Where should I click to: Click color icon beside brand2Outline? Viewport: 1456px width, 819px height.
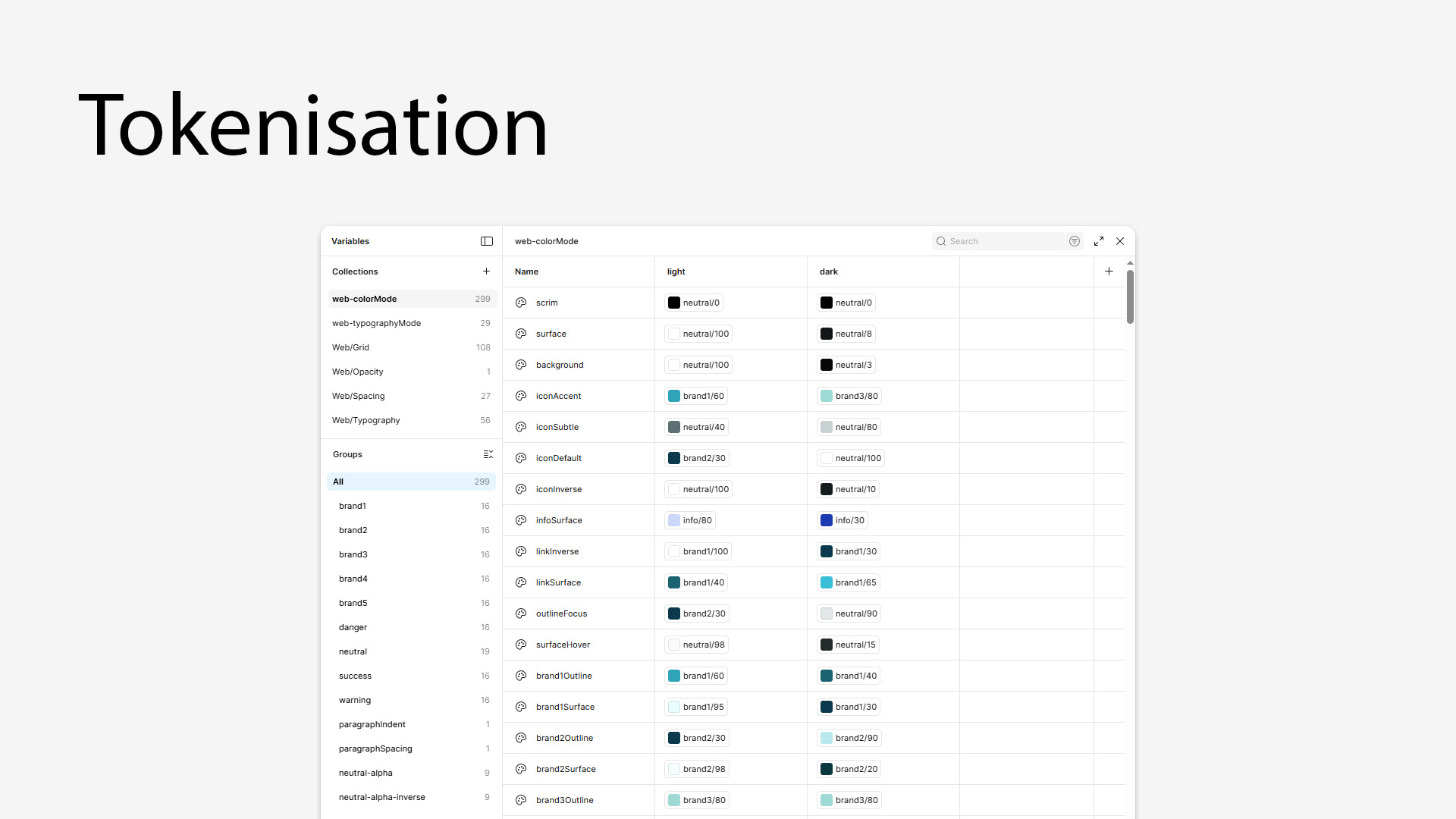click(x=521, y=738)
